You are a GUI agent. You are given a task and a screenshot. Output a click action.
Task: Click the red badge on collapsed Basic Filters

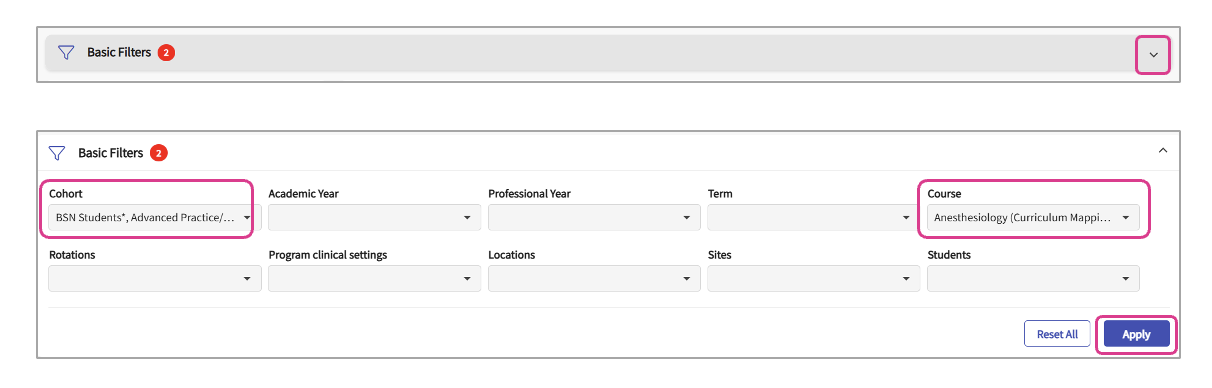tap(166, 52)
